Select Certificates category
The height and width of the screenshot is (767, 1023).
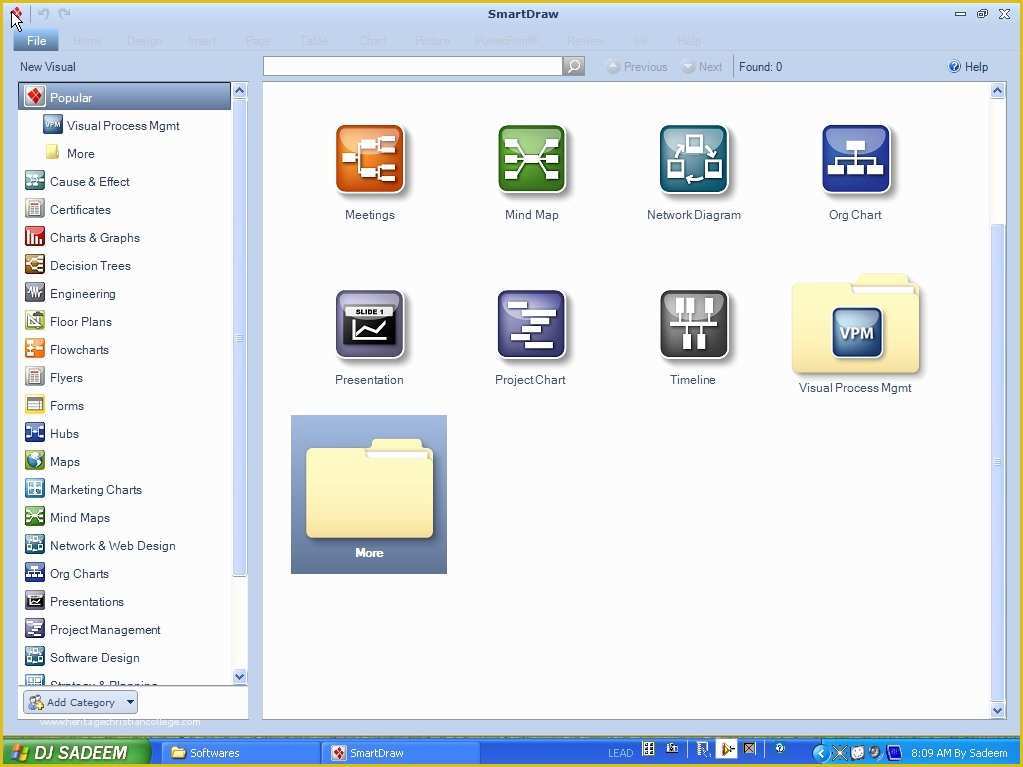[68, 209]
